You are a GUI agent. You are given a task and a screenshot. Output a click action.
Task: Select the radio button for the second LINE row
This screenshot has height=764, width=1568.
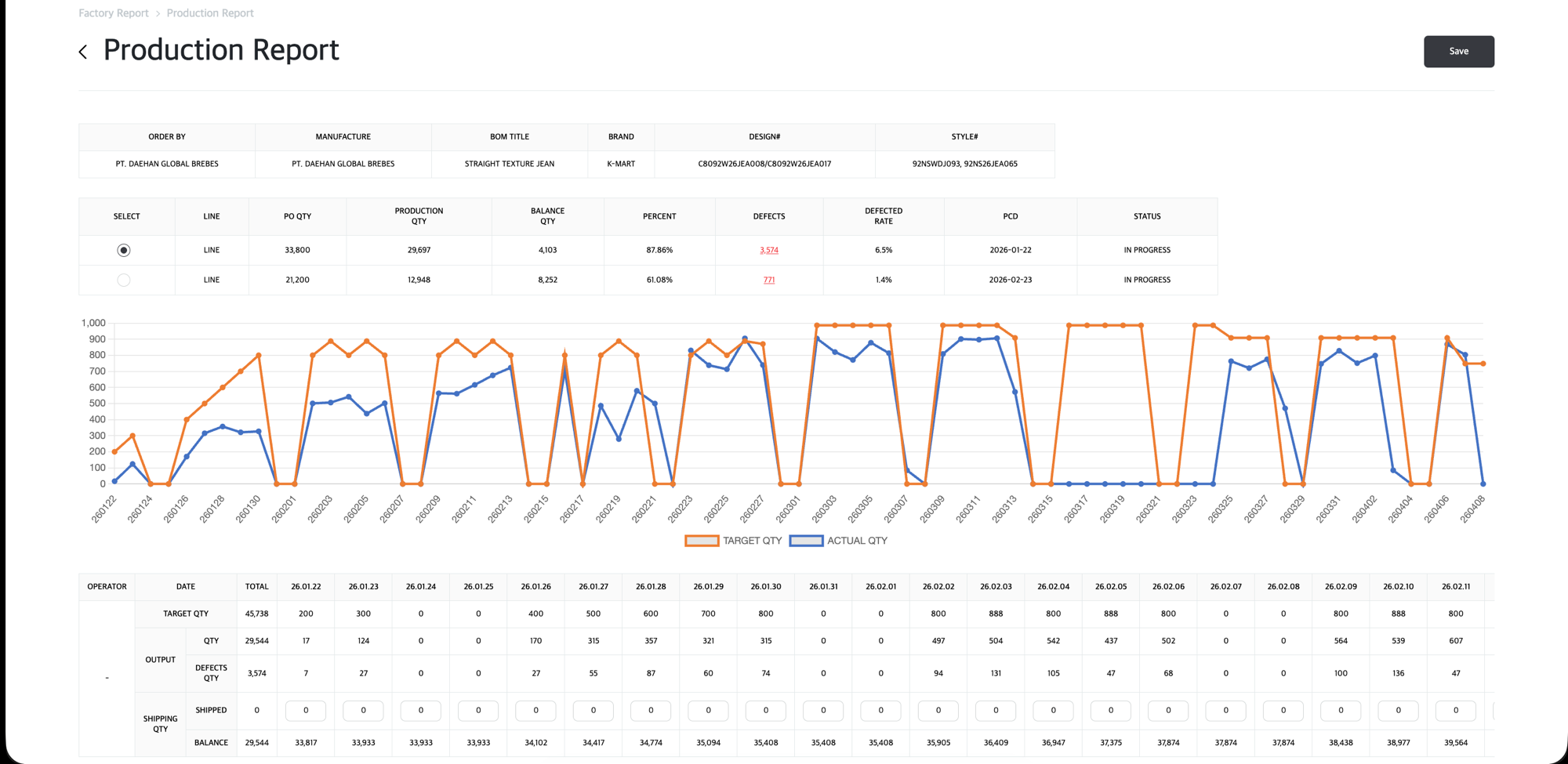[x=124, y=280]
